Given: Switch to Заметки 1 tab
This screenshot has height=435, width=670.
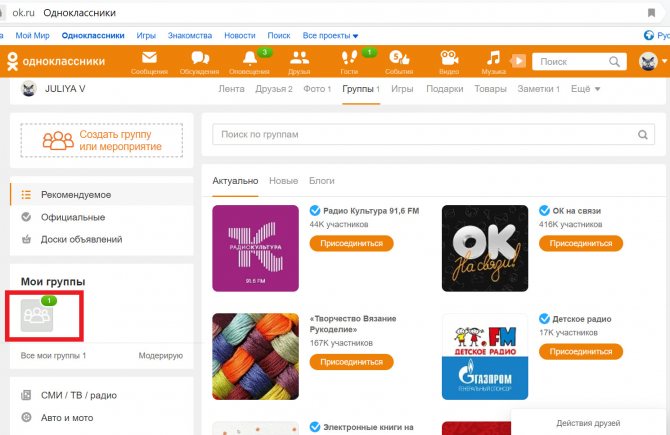Looking at the screenshot, I should (x=538, y=89).
